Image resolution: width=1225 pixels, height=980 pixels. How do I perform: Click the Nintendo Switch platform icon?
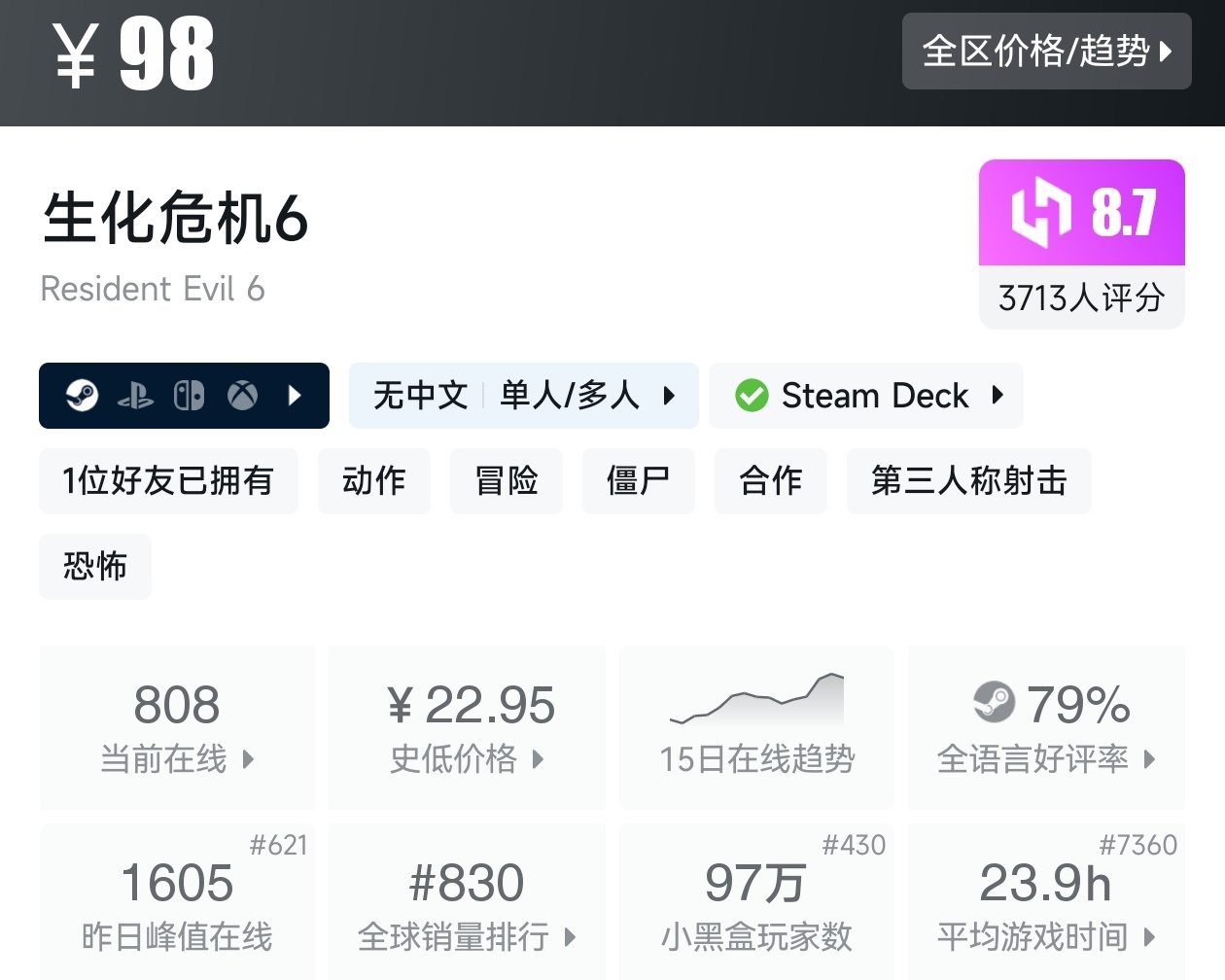click(x=189, y=396)
